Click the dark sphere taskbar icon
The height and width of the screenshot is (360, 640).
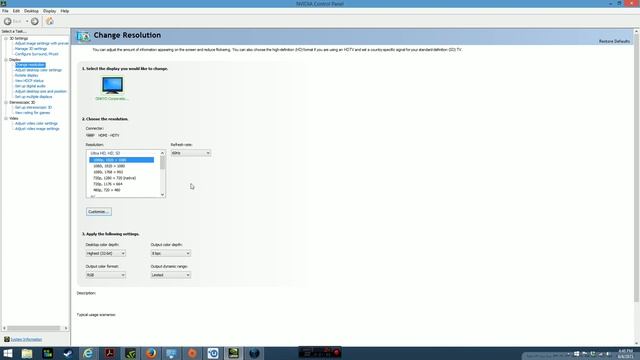pos(254,353)
